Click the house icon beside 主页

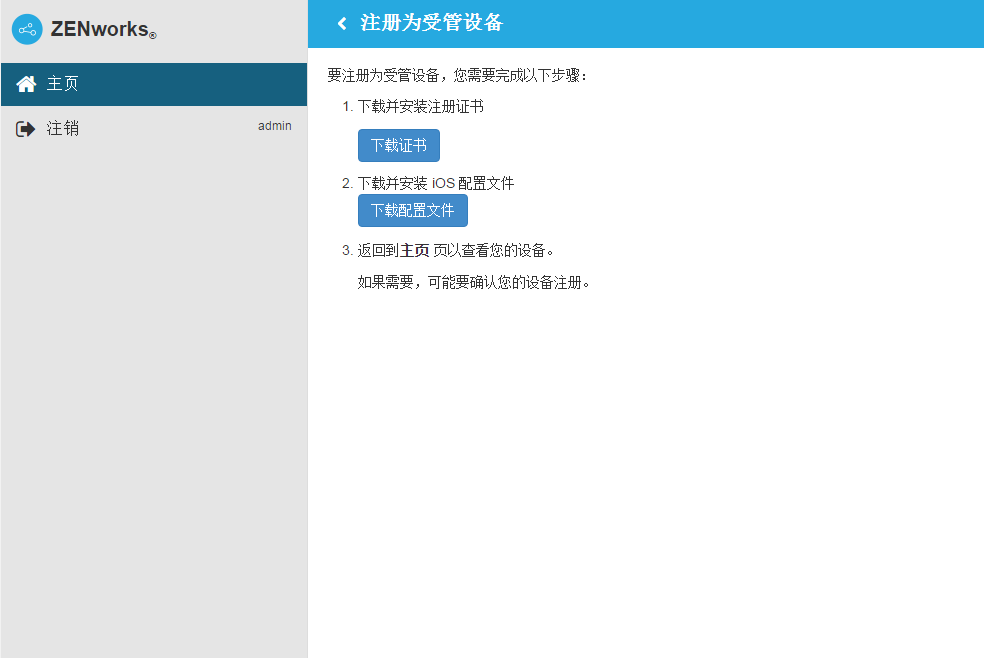click(26, 84)
